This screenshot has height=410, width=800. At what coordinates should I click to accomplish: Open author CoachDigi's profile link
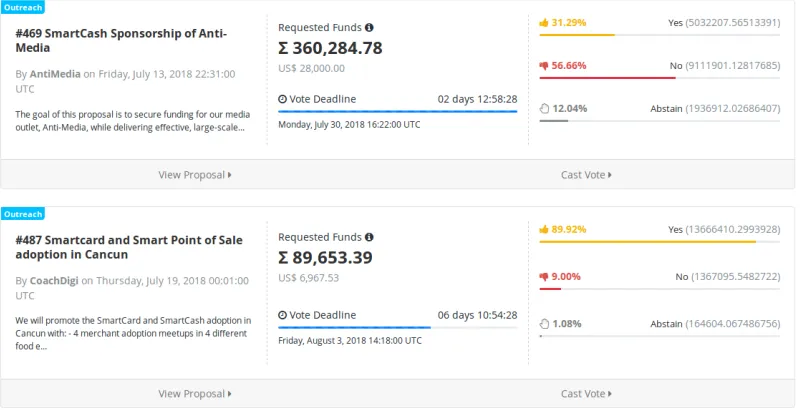tap(54, 280)
